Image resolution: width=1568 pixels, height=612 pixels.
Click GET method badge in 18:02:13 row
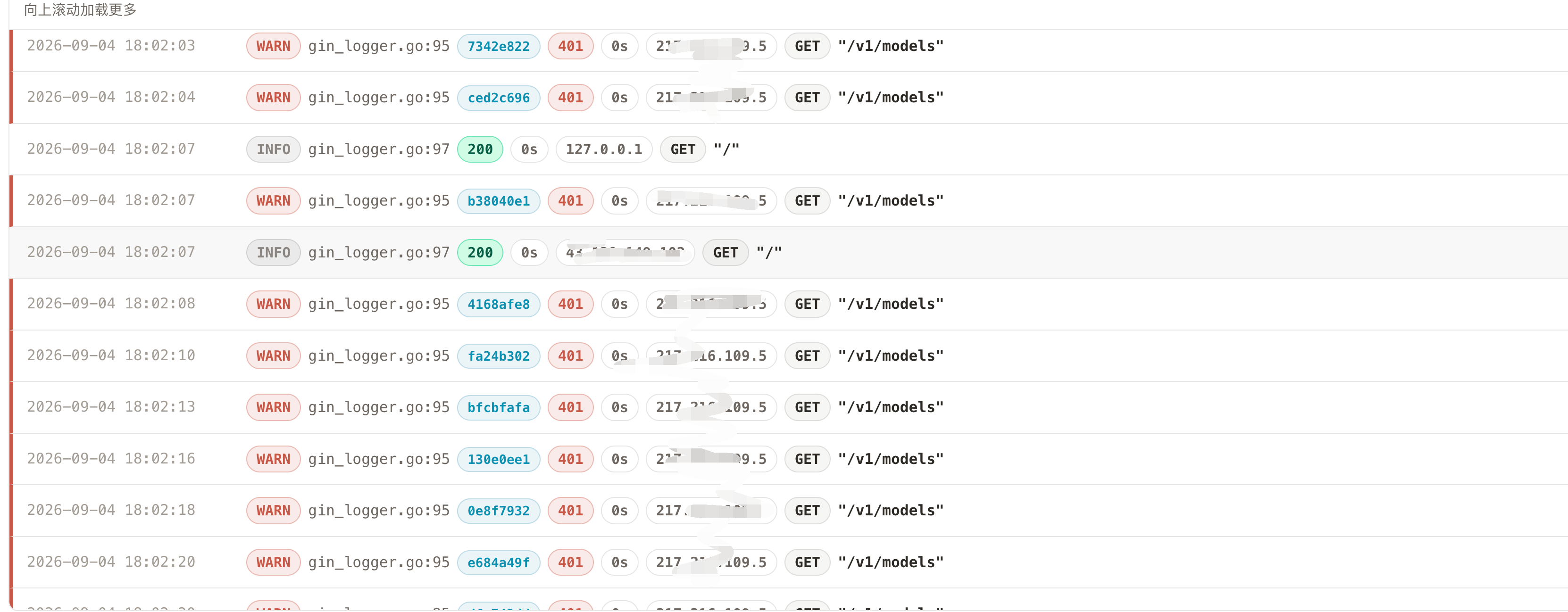(807, 407)
